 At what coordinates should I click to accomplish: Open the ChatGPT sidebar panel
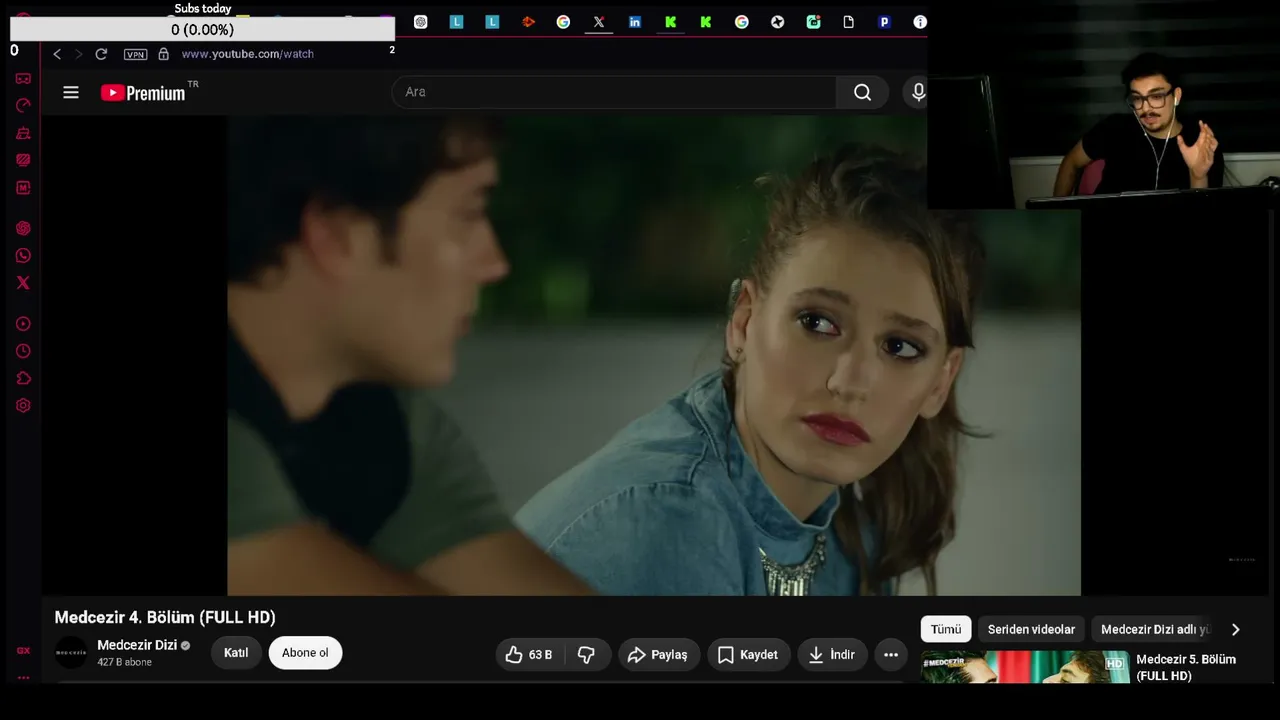point(23,228)
